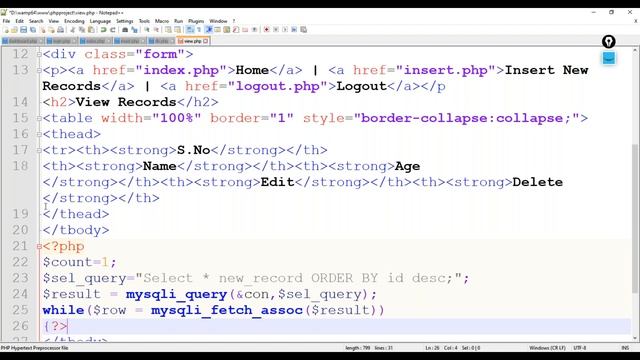Open the Macro menu
The height and width of the screenshot is (360, 640).
click(x=162, y=21)
